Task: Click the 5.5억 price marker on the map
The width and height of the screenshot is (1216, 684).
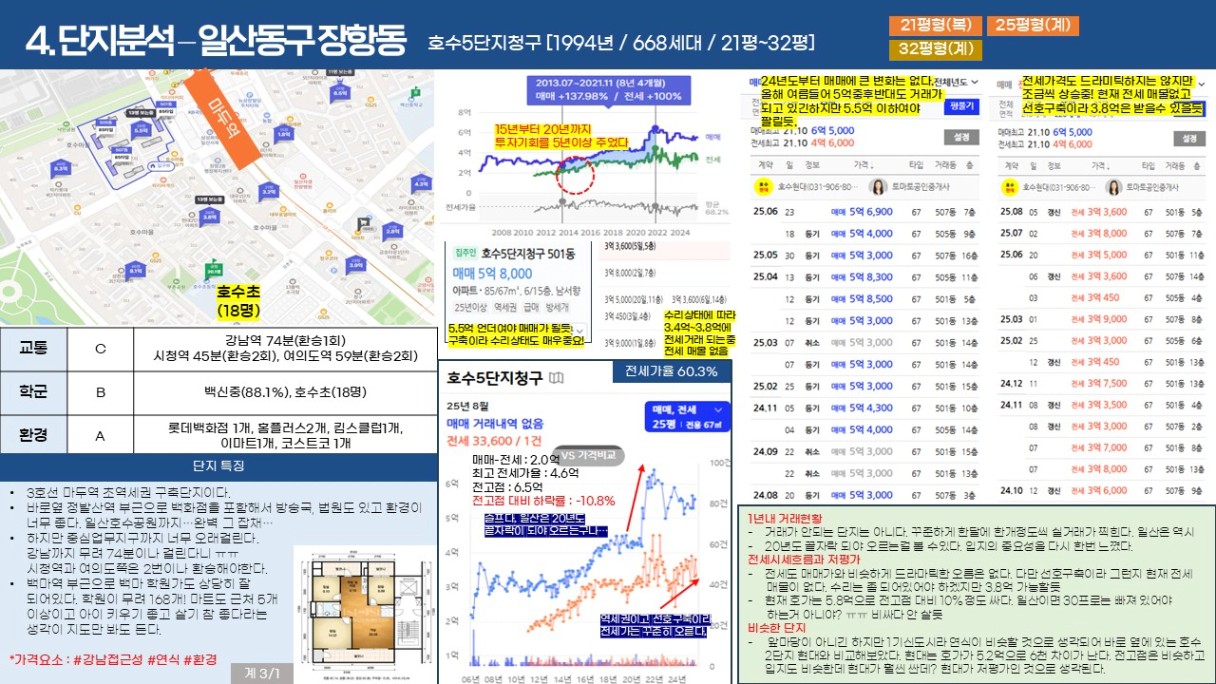Action: (x=140, y=129)
